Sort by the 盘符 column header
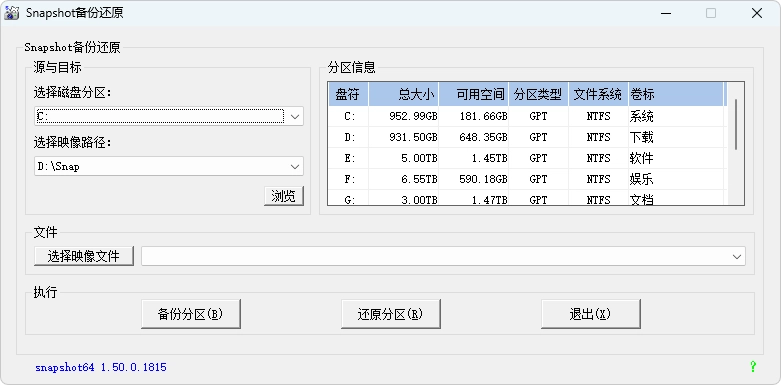 [x=348, y=94]
